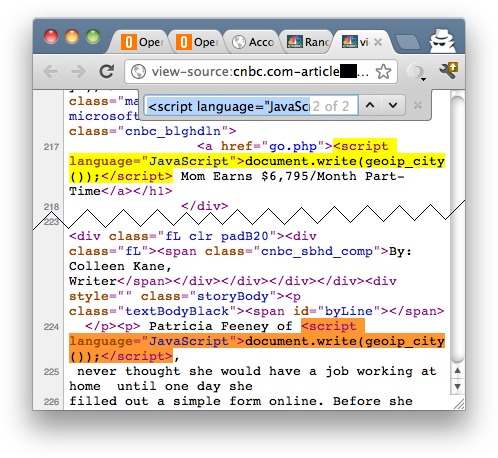Go back using the back arrow
This screenshot has height=458, width=498.
50,71
